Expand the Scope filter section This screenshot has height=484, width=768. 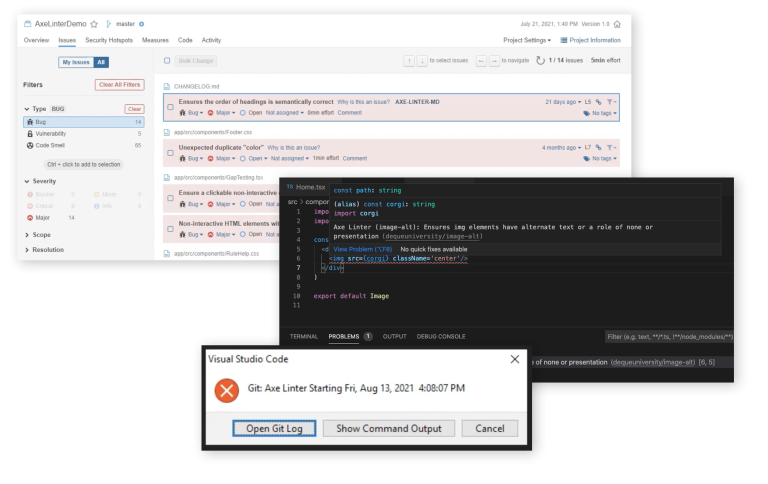(x=41, y=234)
